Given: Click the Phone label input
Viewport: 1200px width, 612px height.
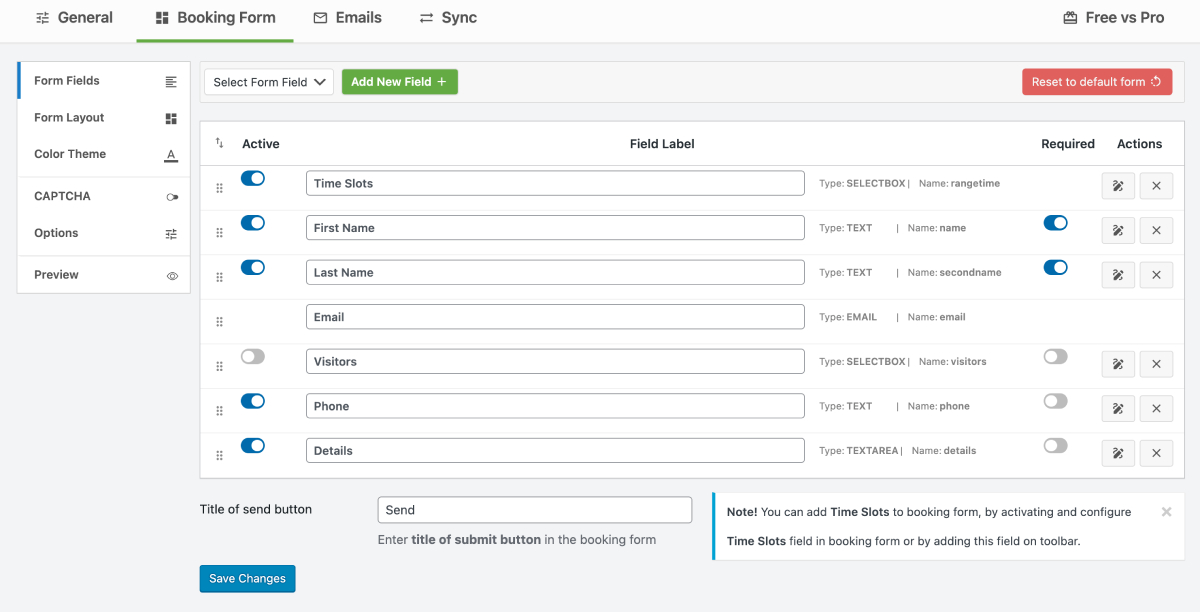Looking at the screenshot, I should 555,406.
